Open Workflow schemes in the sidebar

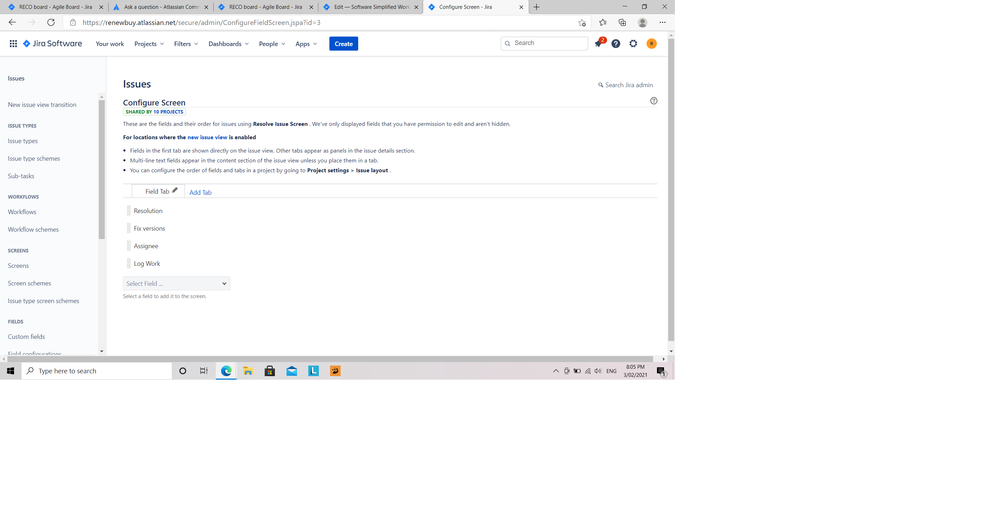click(x=33, y=229)
